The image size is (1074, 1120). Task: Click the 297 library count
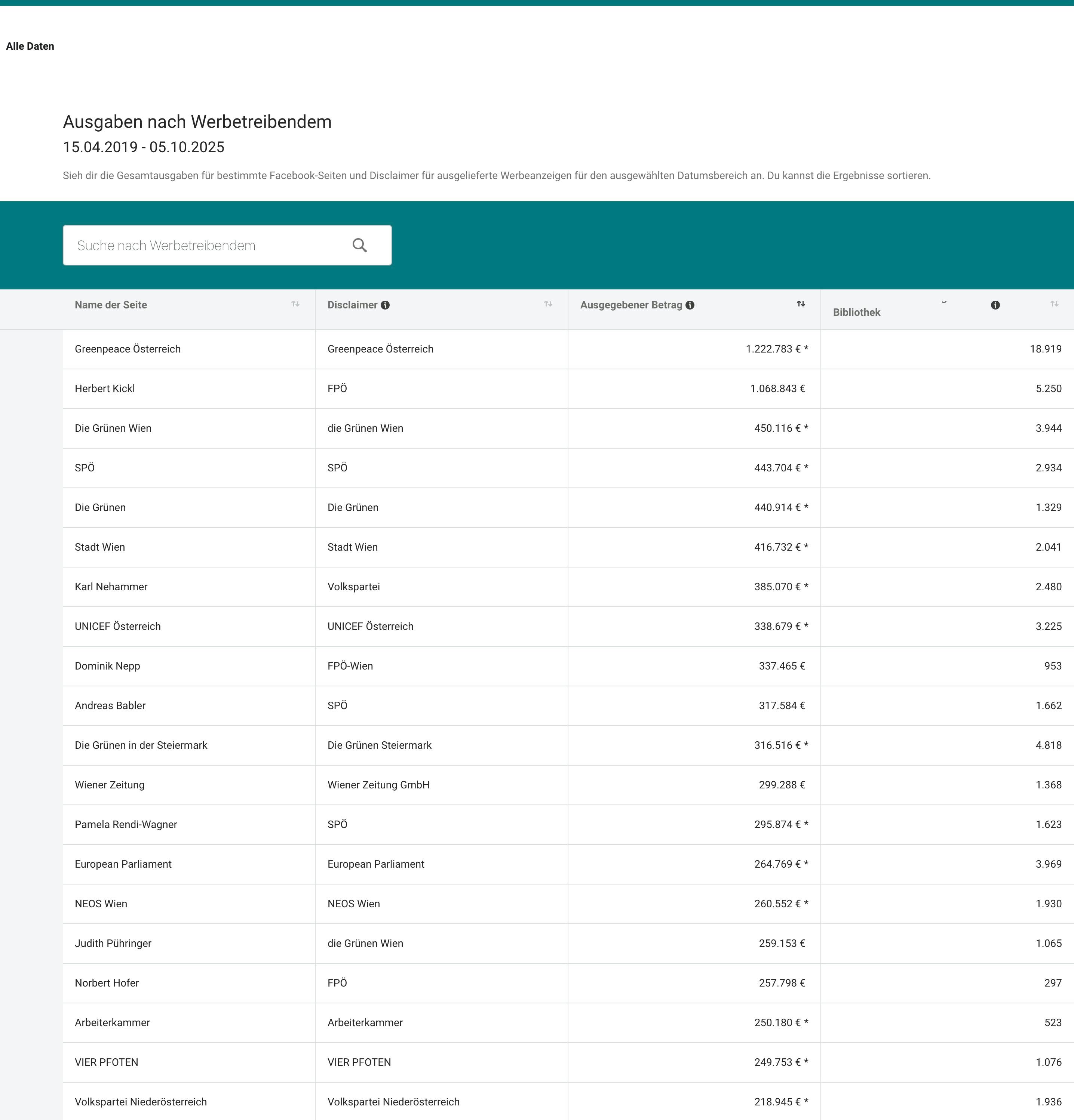pyautogui.click(x=1053, y=983)
